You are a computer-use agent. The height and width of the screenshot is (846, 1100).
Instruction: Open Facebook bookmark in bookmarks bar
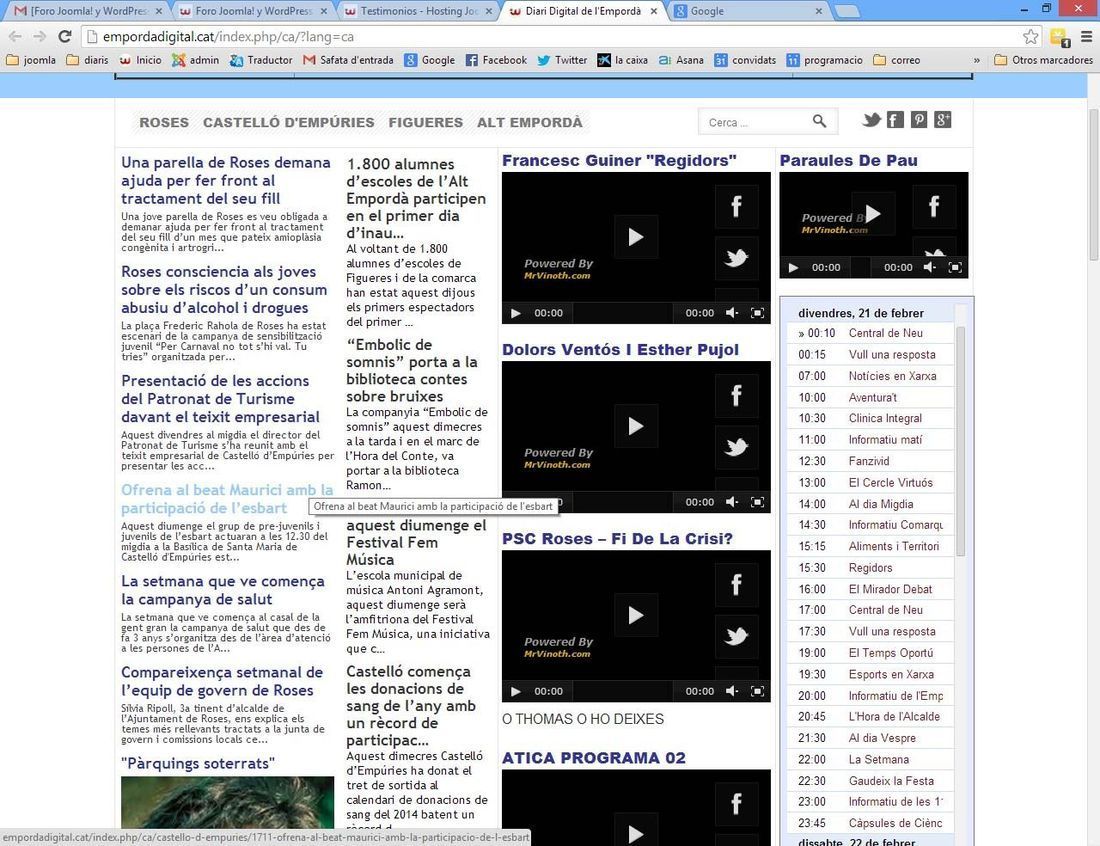click(496, 60)
